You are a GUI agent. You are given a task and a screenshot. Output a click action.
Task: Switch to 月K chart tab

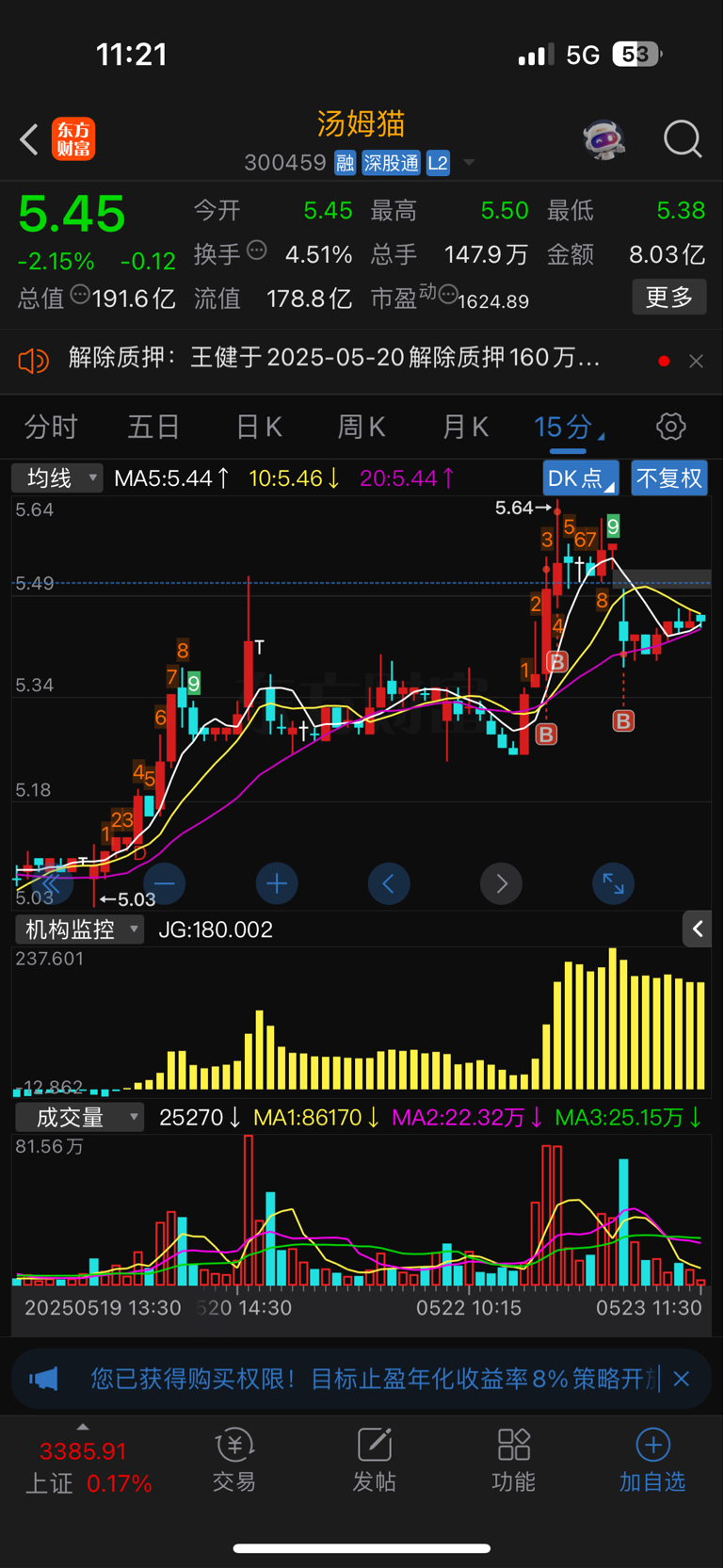coord(465,428)
